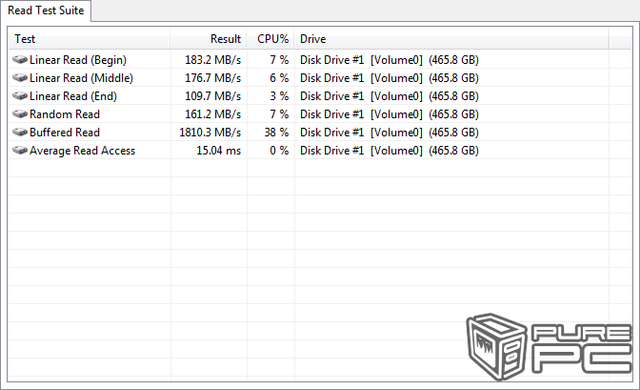Sort by the CPU% column header

pyautogui.click(x=271, y=39)
